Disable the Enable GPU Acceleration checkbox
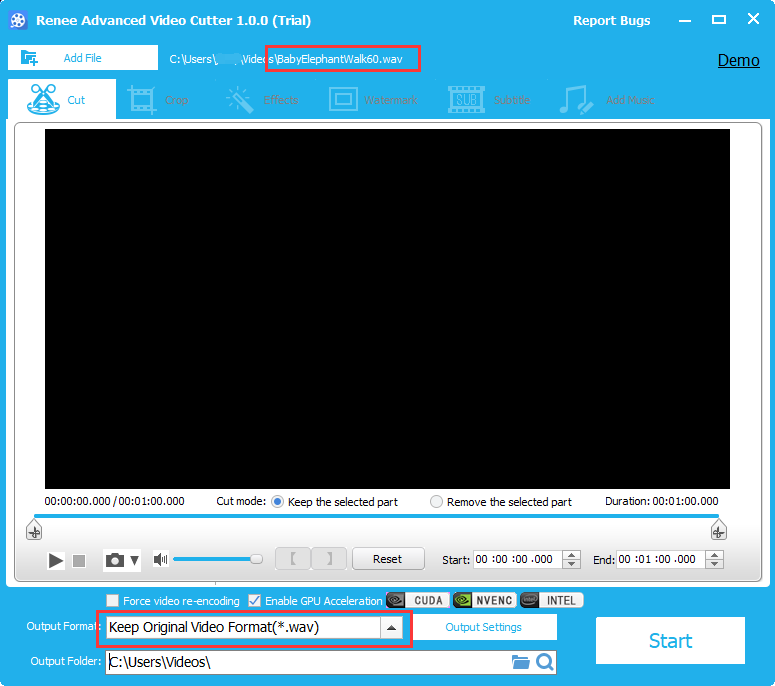 coord(255,601)
